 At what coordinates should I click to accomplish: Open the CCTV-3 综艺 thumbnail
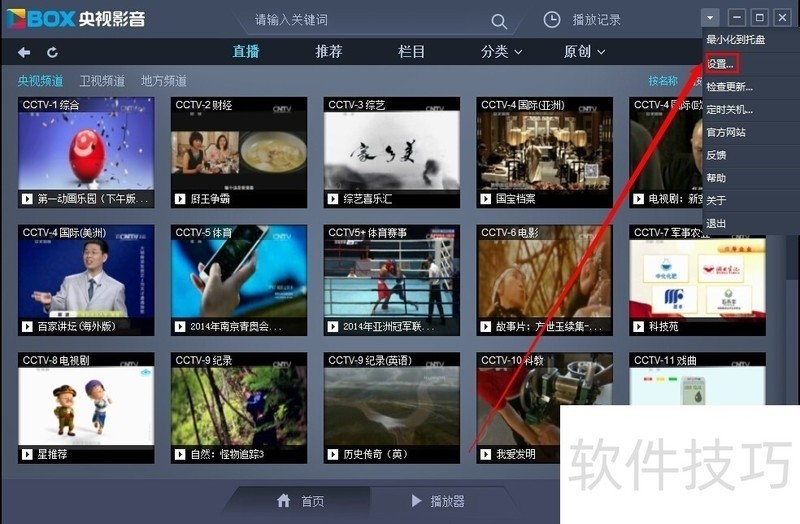click(x=392, y=152)
